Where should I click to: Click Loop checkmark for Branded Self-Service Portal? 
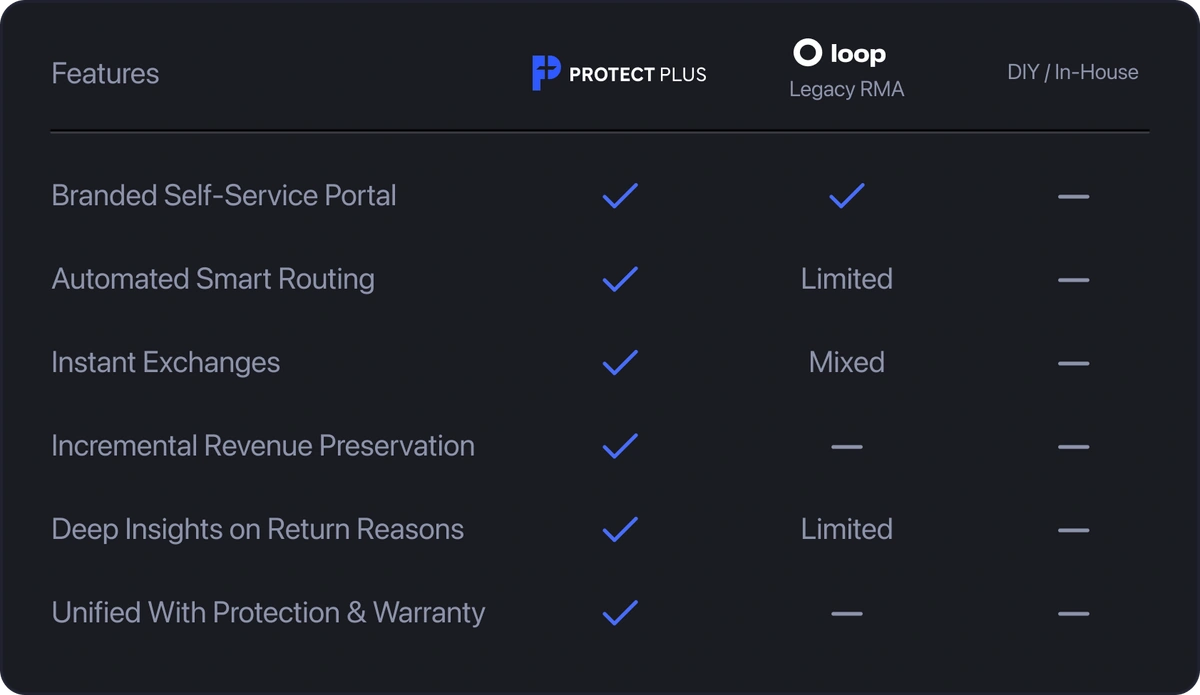[847, 196]
